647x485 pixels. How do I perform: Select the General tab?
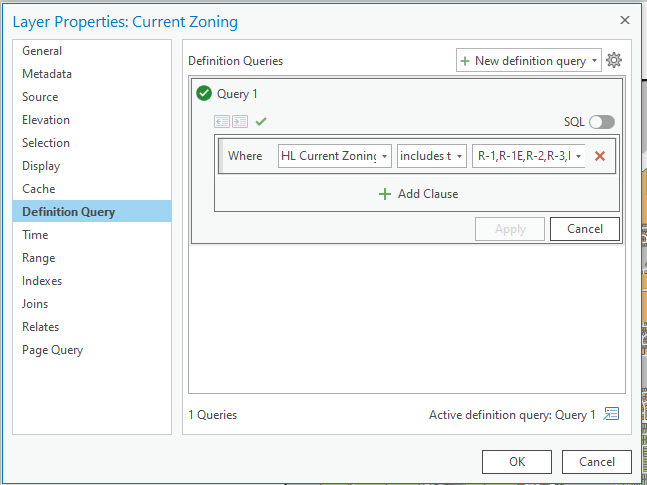(x=92, y=51)
